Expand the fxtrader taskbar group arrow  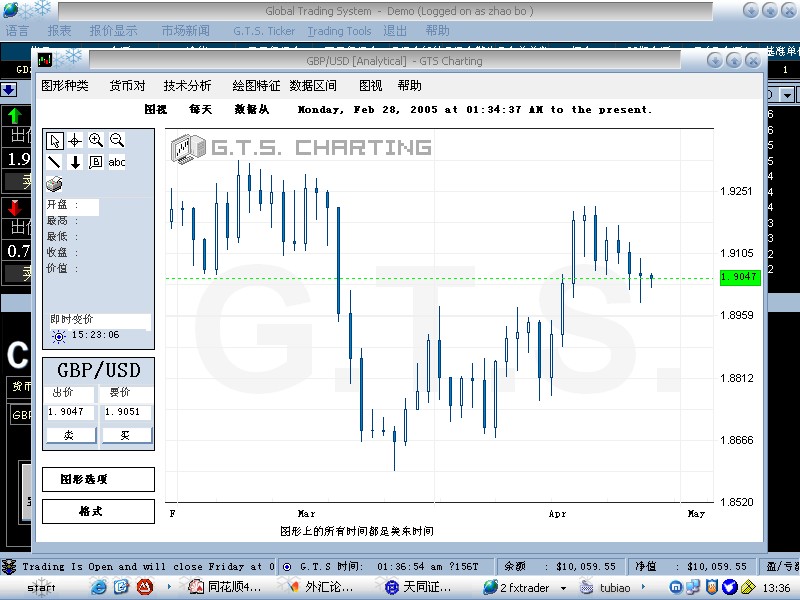pos(563,588)
